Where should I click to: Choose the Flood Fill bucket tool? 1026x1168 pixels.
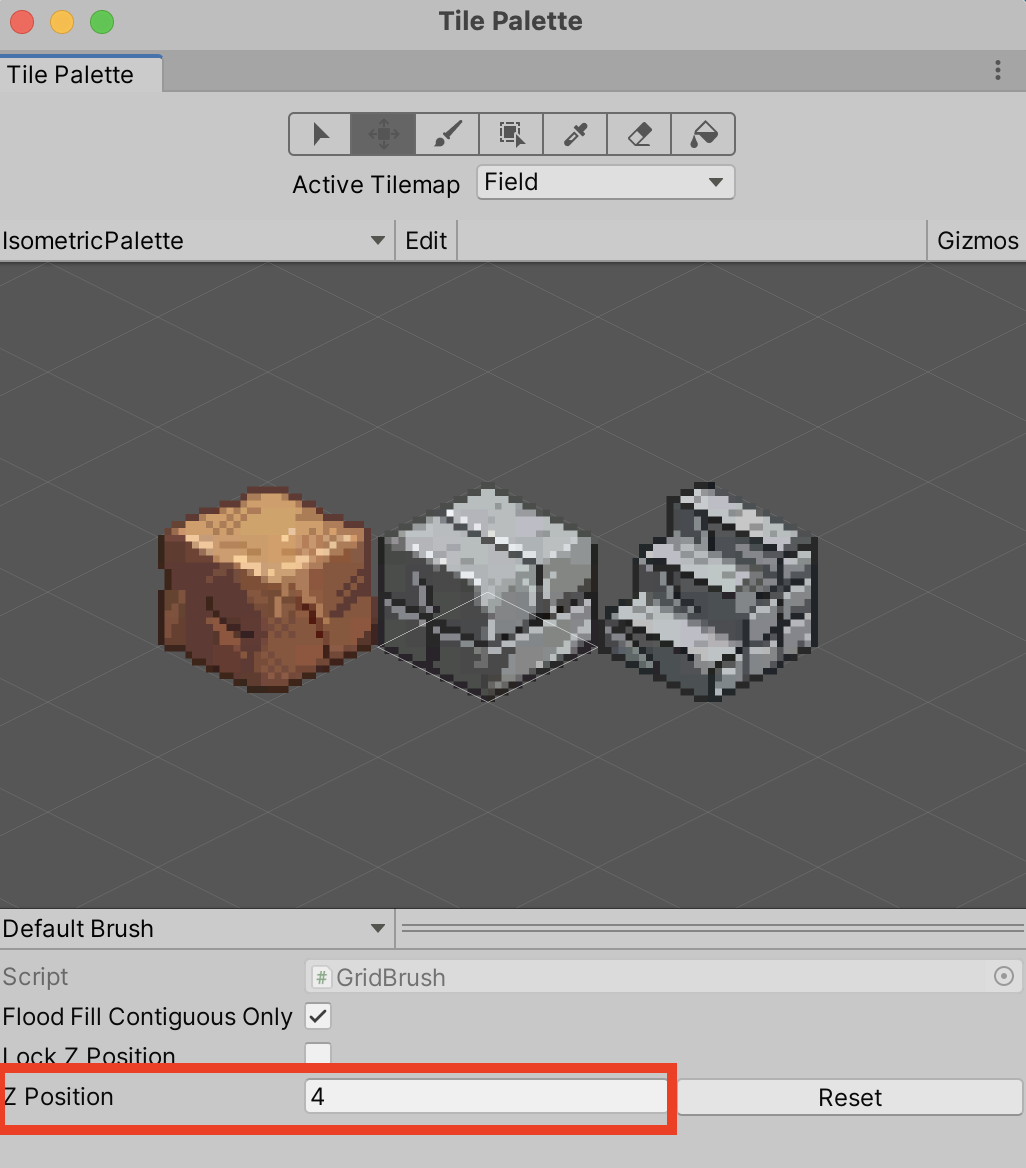point(703,134)
